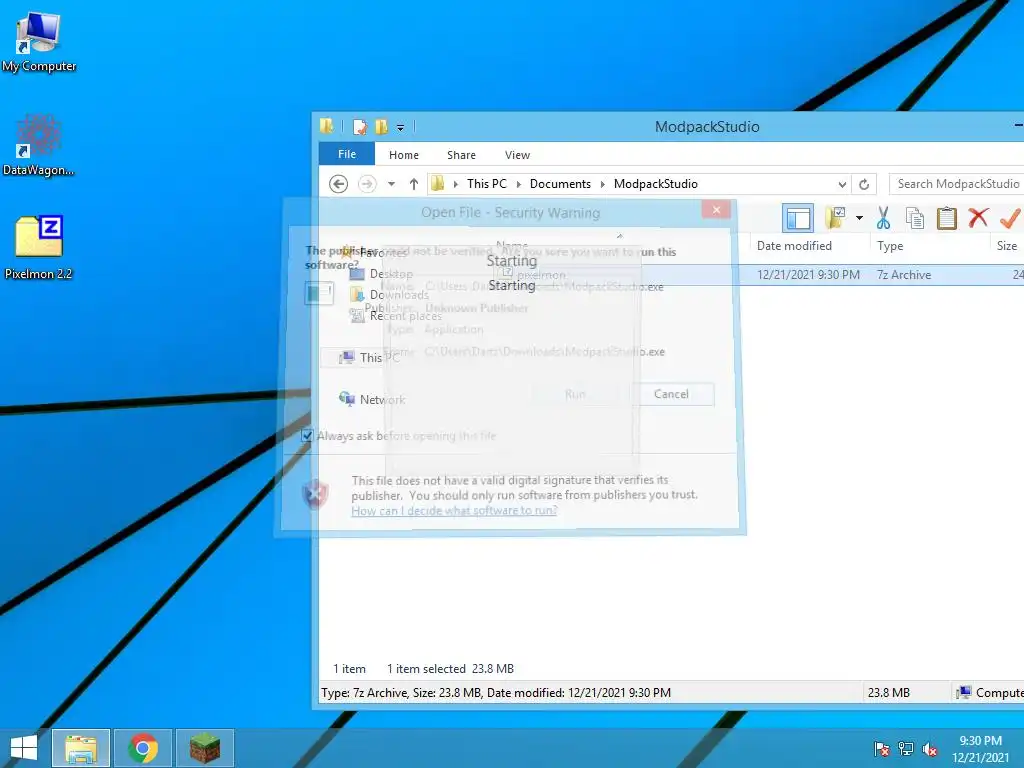Select Network in the navigation pane

tap(372, 399)
